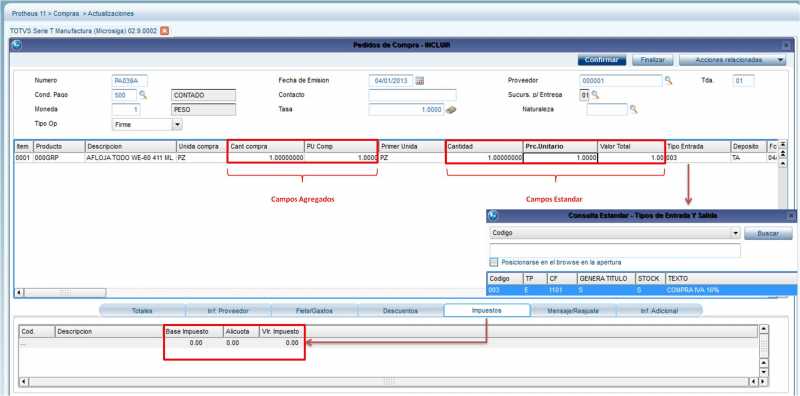Switch to the Inf. Proveedor tab
Viewport: 800px width, 396px height.
[228, 310]
